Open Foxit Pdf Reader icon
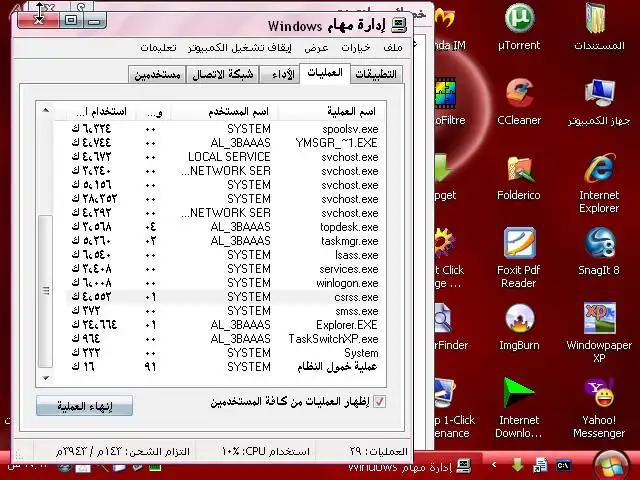The image size is (640, 480). tap(519, 258)
